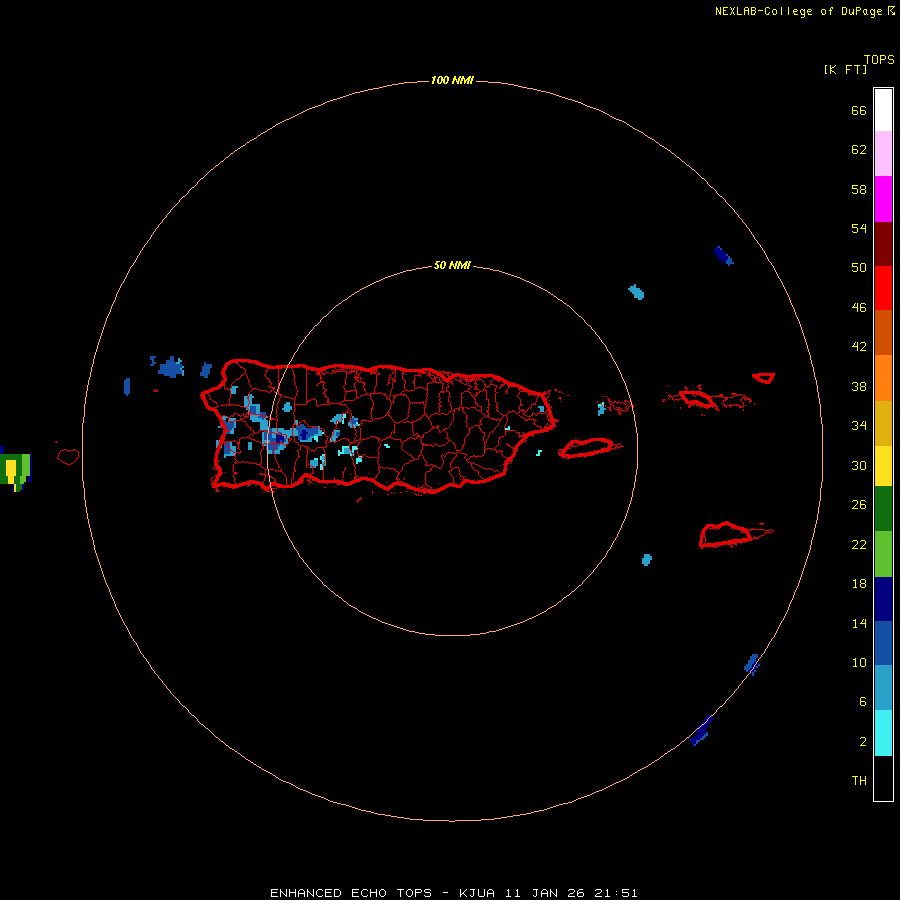900x900 pixels.
Task: Click the dark blue echo cluster in western Puerto Rico
Action: tap(293, 435)
